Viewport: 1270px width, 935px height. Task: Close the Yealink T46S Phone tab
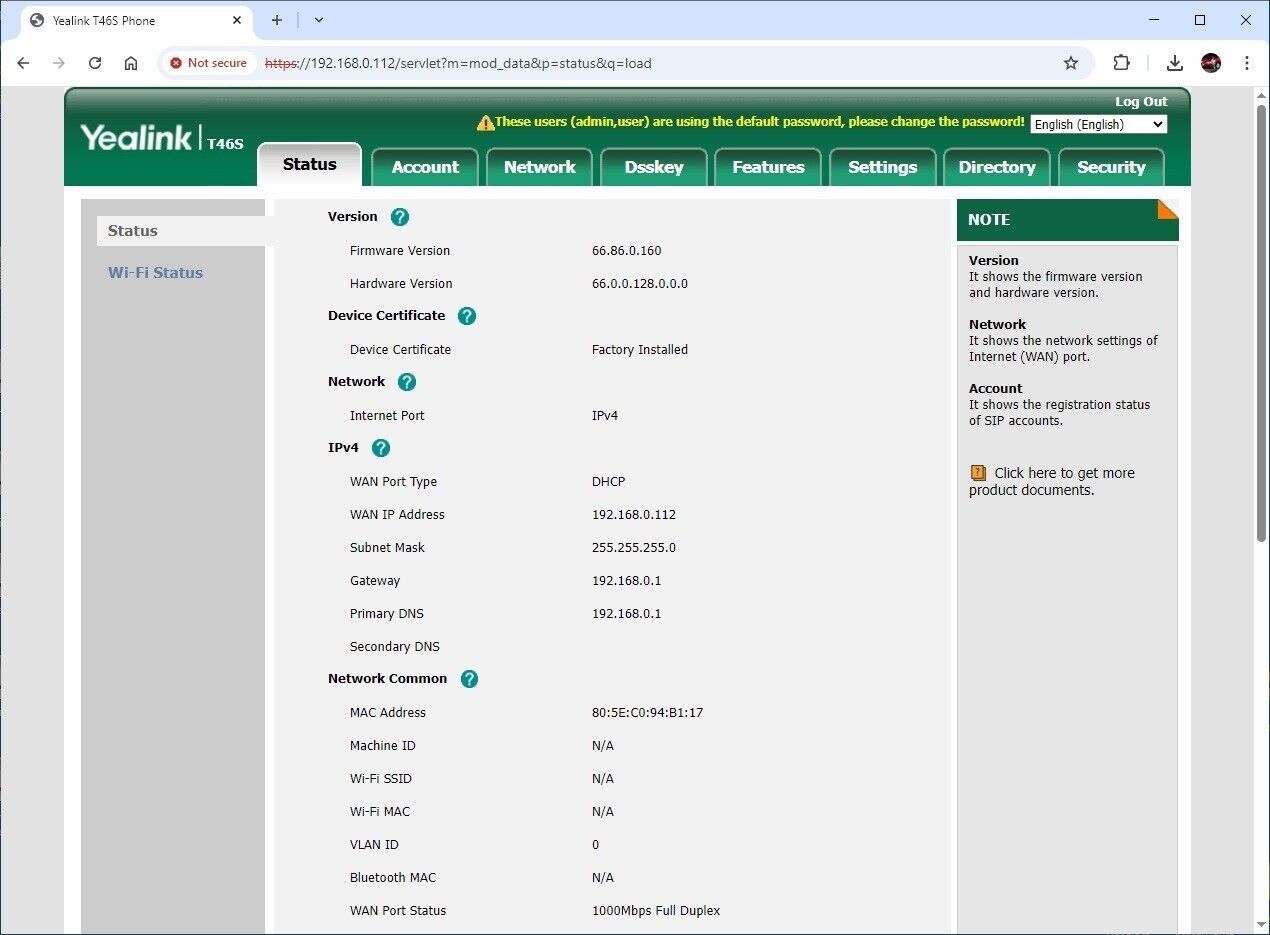pos(238,20)
